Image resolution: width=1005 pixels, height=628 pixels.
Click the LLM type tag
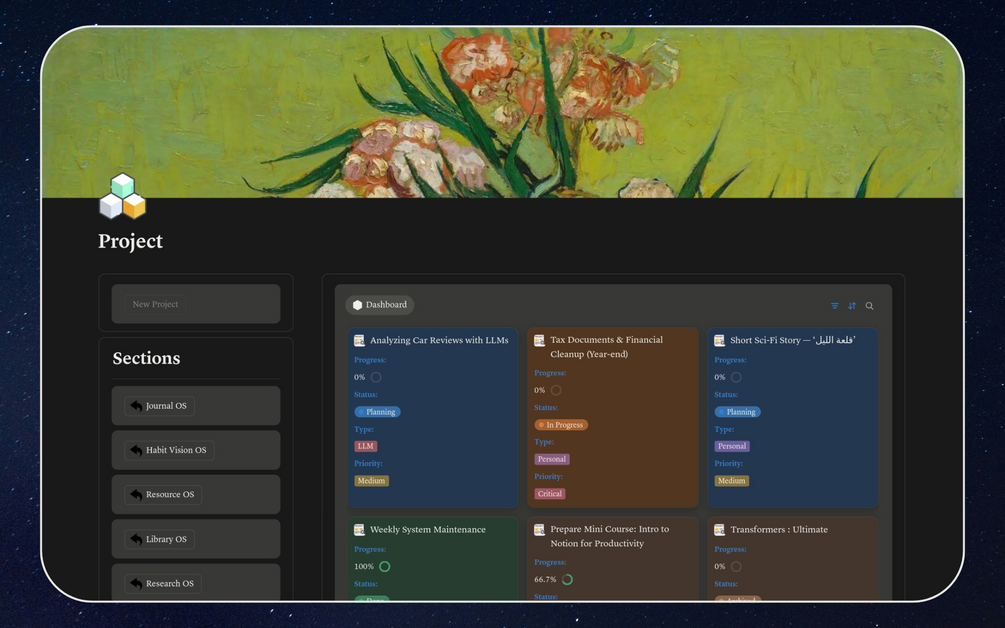tap(365, 446)
